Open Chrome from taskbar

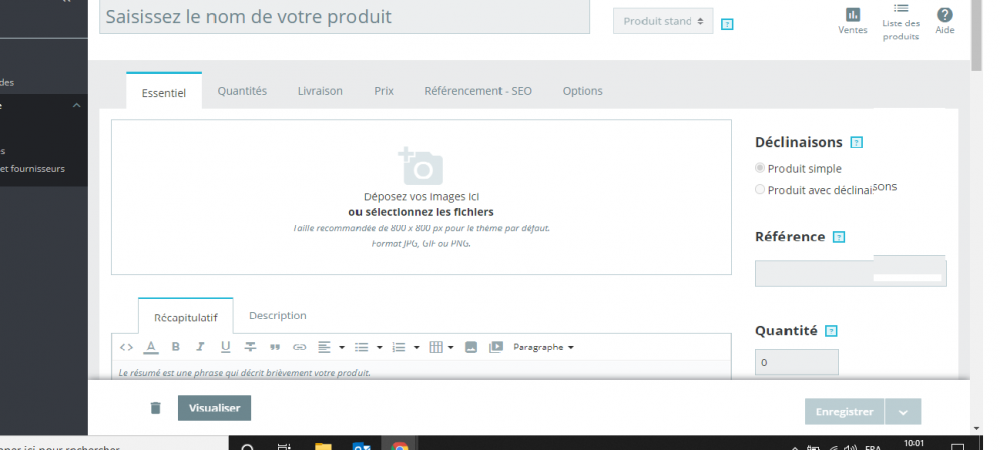tap(400, 446)
